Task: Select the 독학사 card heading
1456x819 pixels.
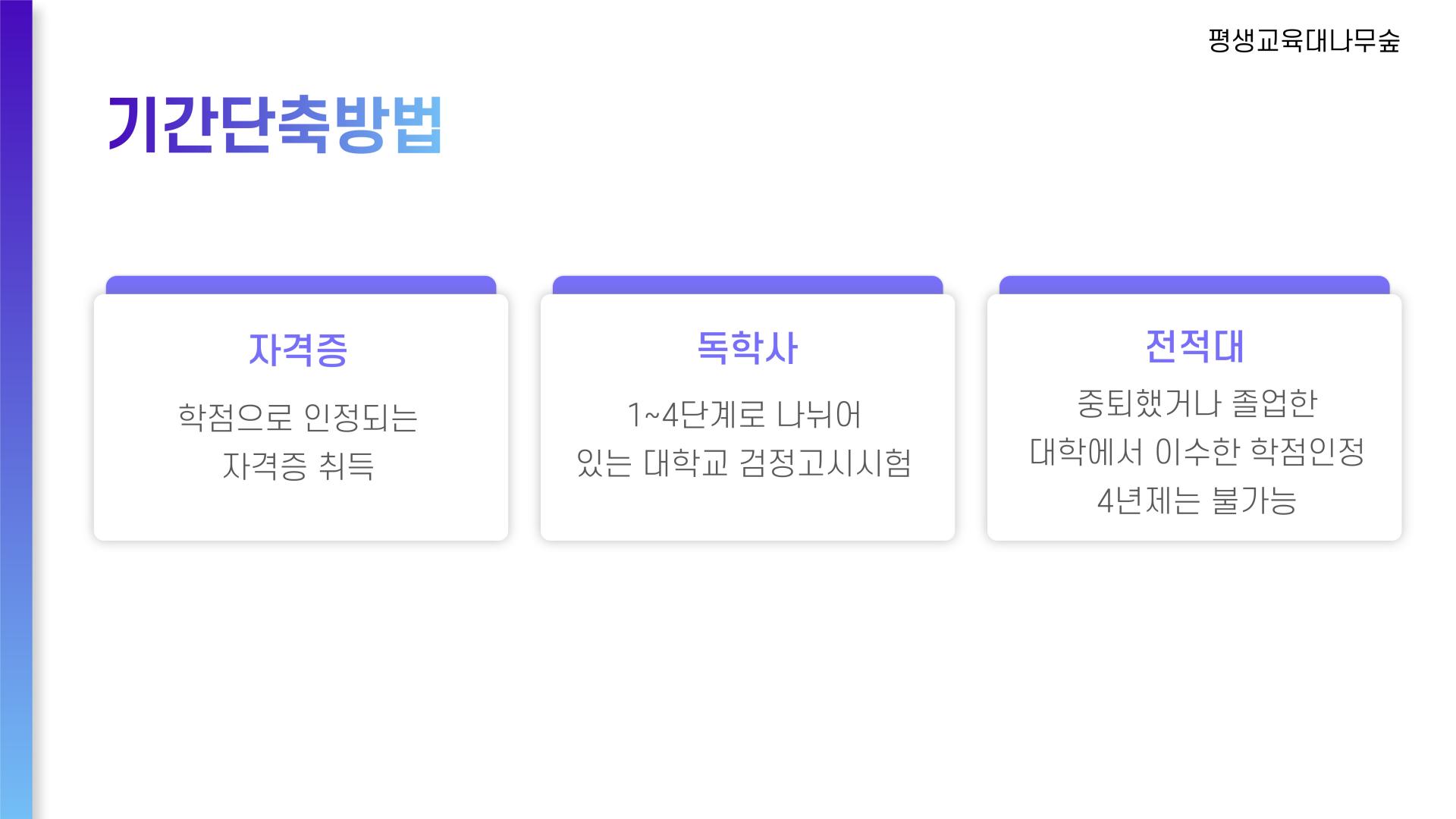Action: pos(746,348)
